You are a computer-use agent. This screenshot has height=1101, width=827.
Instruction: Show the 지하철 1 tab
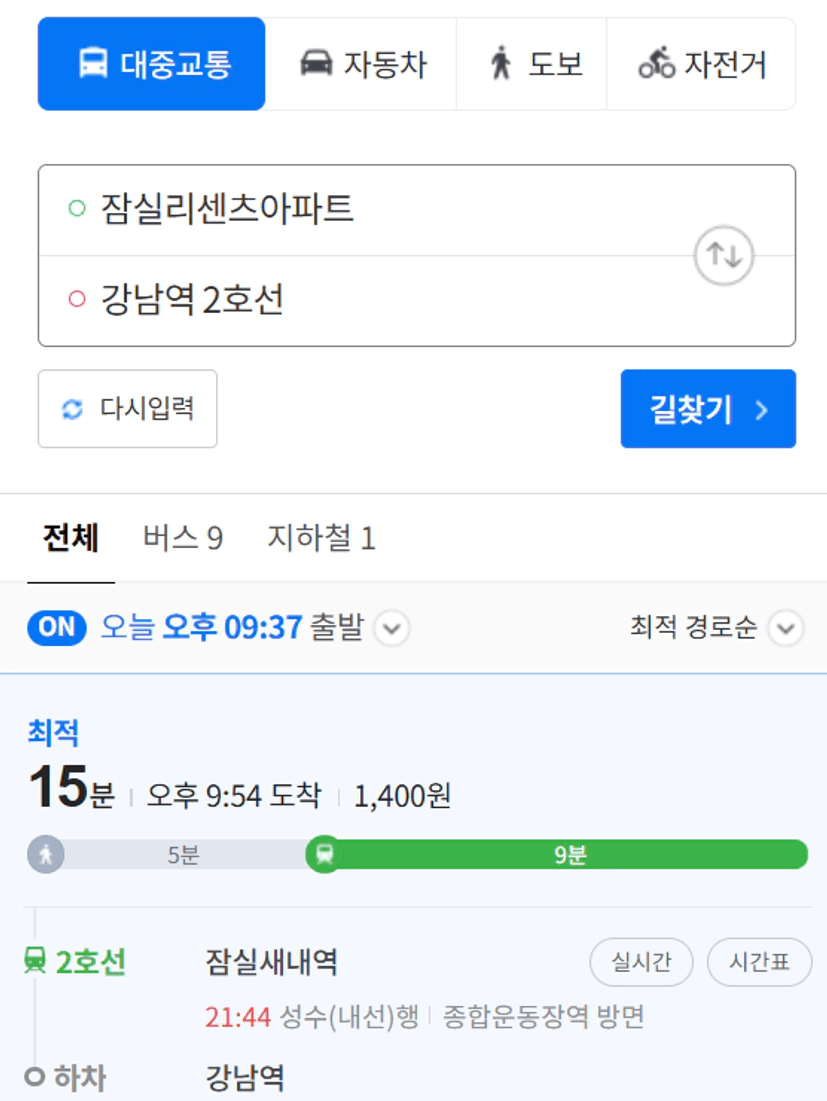tap(322, 539)
